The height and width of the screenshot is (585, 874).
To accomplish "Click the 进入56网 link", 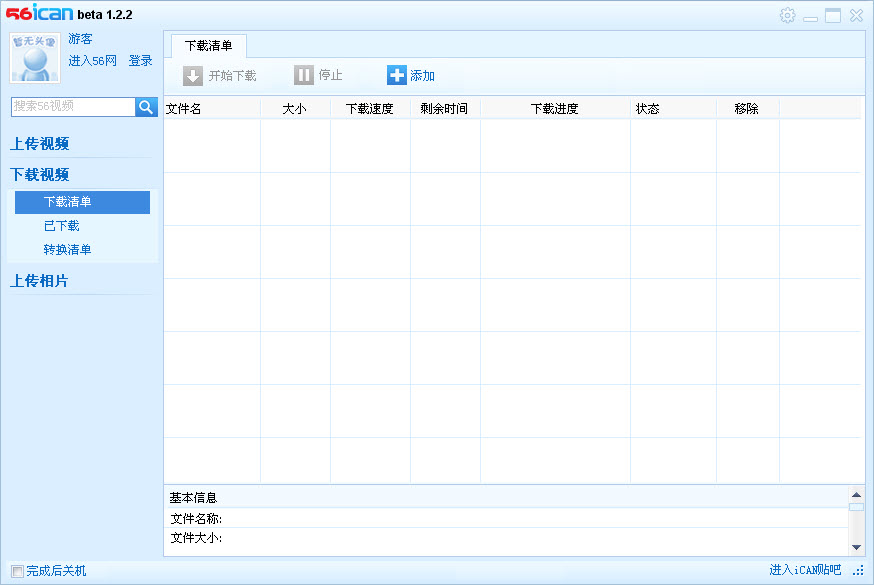I will (93, 61).
